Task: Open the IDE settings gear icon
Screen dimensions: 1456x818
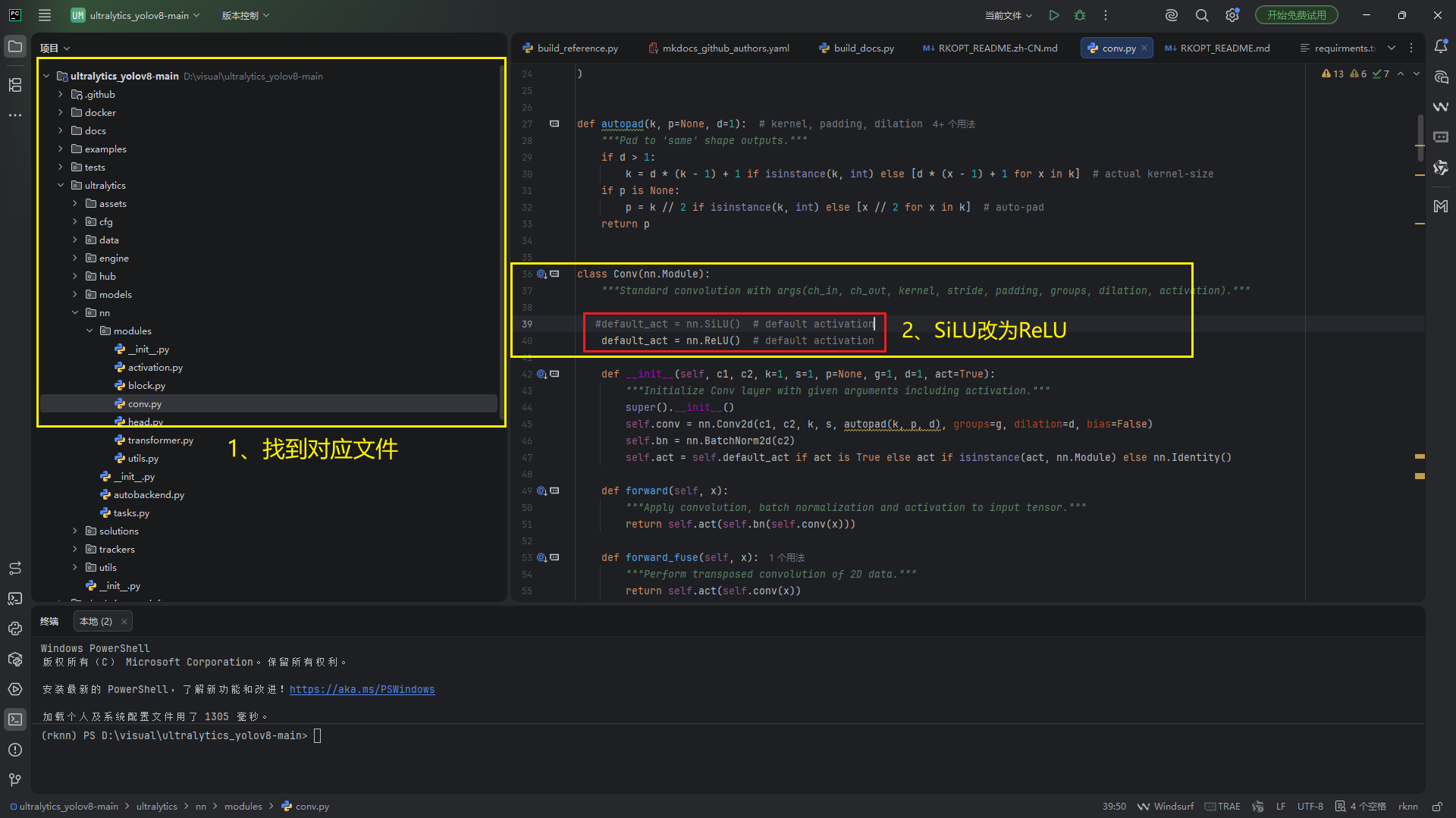Action: click(x=1232, y=15)
